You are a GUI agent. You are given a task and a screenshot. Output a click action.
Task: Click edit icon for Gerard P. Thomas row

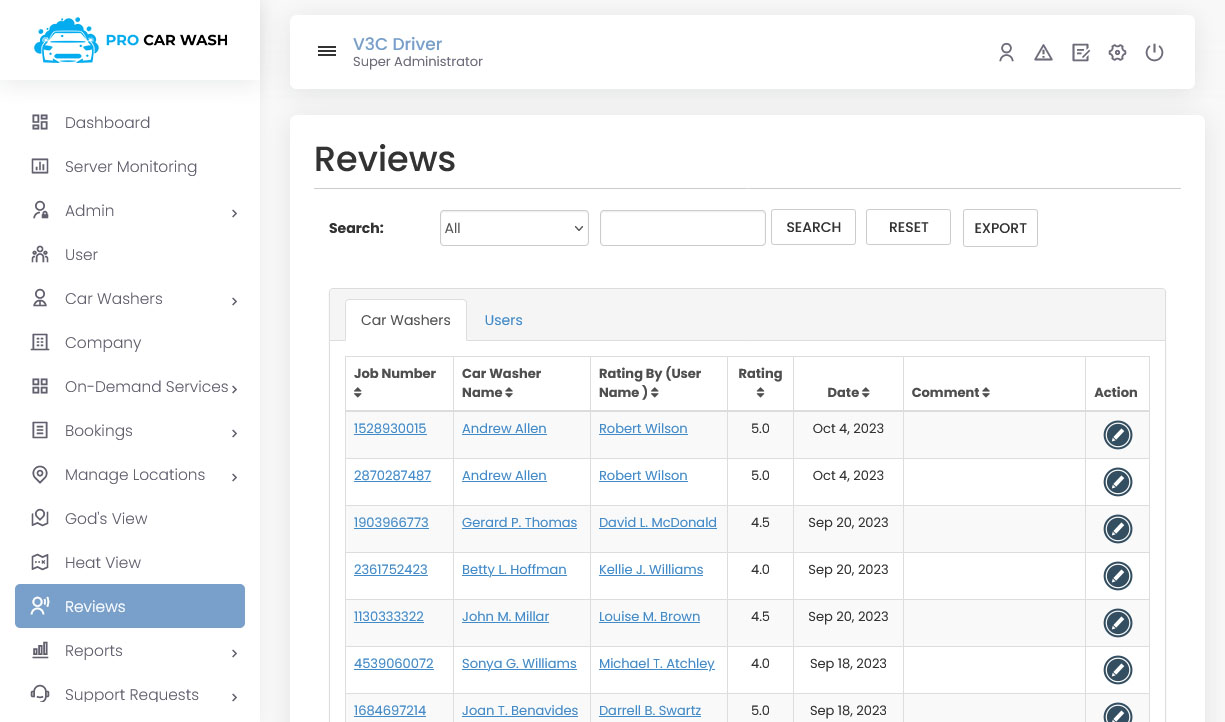tap(1117, 529)
